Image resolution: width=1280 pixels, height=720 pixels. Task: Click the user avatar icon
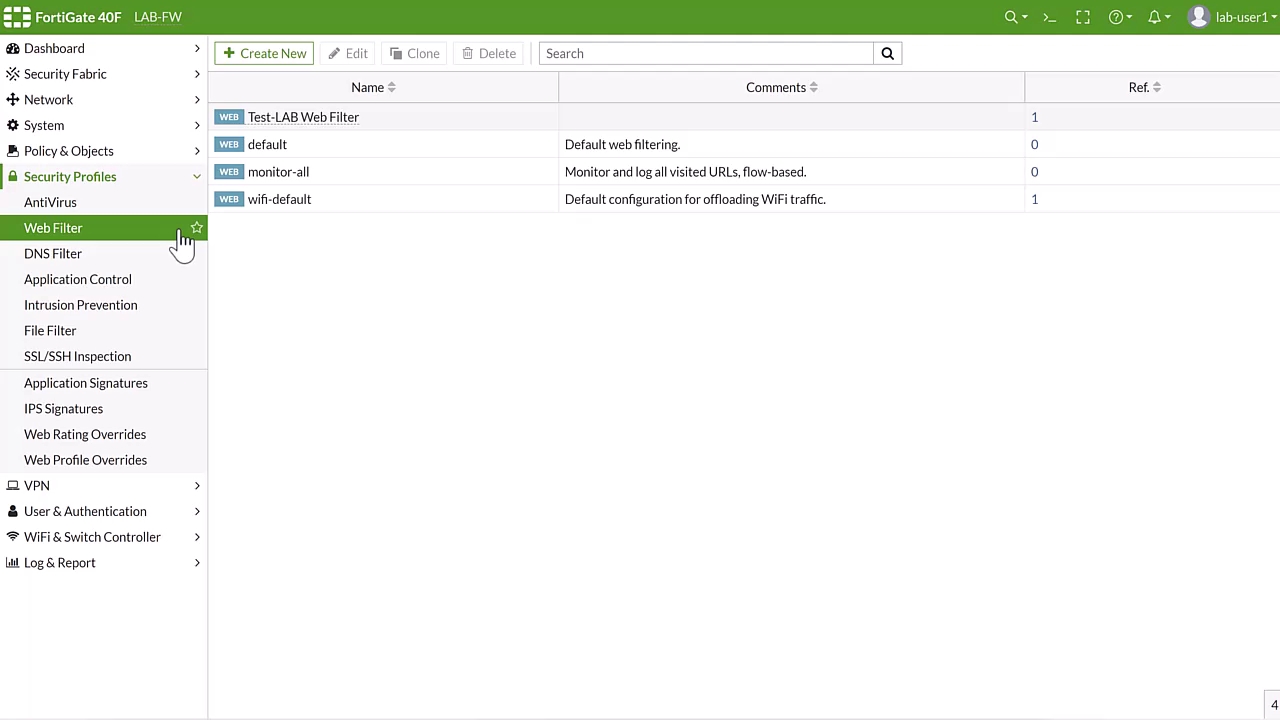tap(1198, 17)
